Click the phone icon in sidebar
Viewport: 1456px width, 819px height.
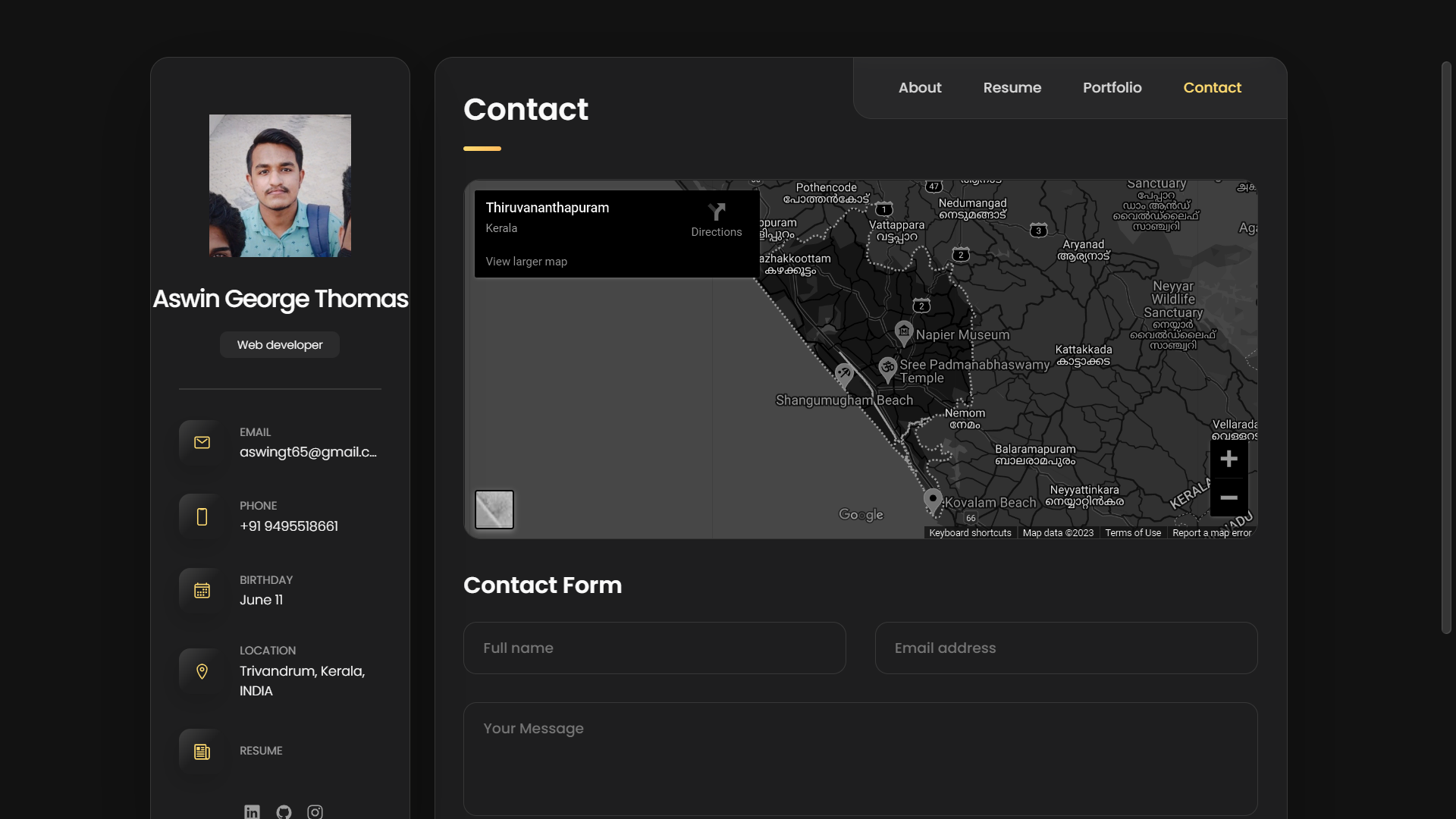click(x=202, y=516)
